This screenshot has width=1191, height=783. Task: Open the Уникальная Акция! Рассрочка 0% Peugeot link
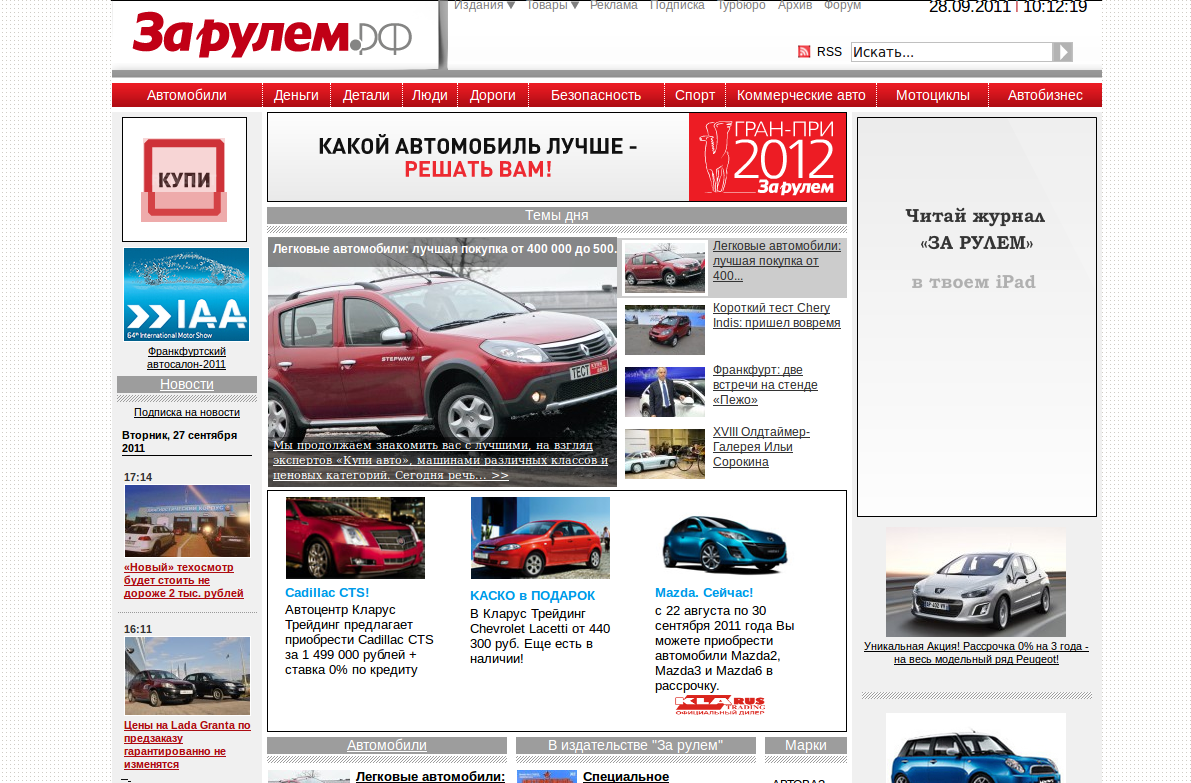point(976,653)
